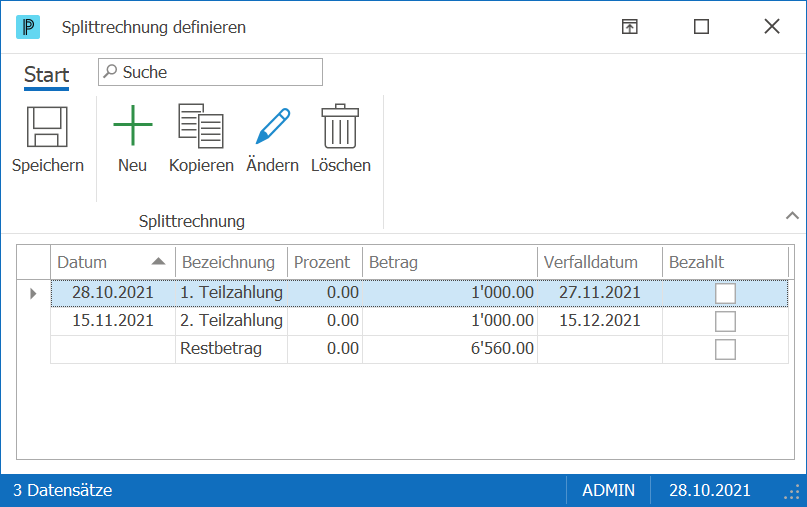Click into the Suche search field
Viewport: 807px width, 507px height.
coord(210,72)
